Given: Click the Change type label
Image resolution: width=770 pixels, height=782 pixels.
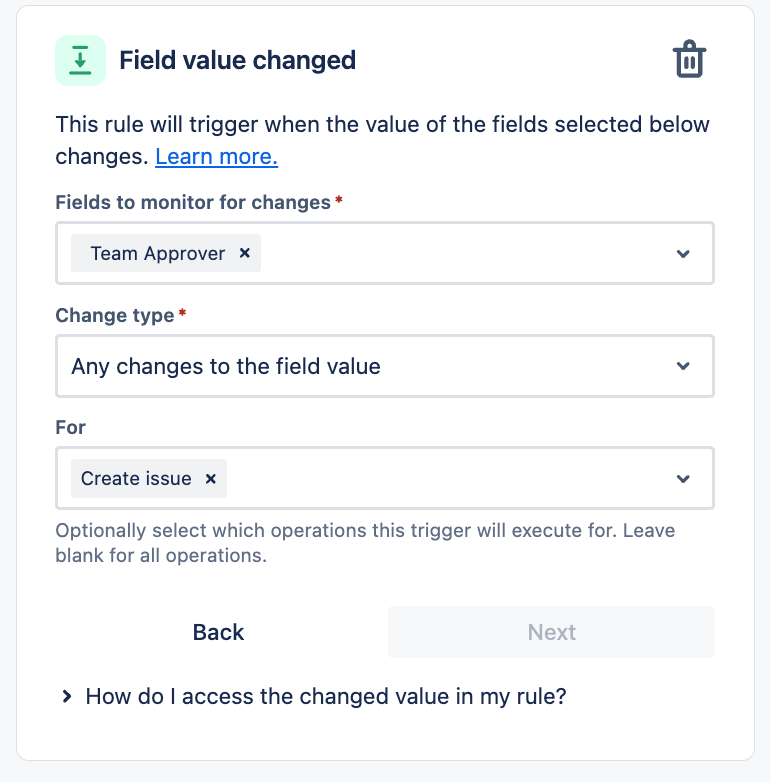Looking at the screenshot, I should [x=115, y=315].
